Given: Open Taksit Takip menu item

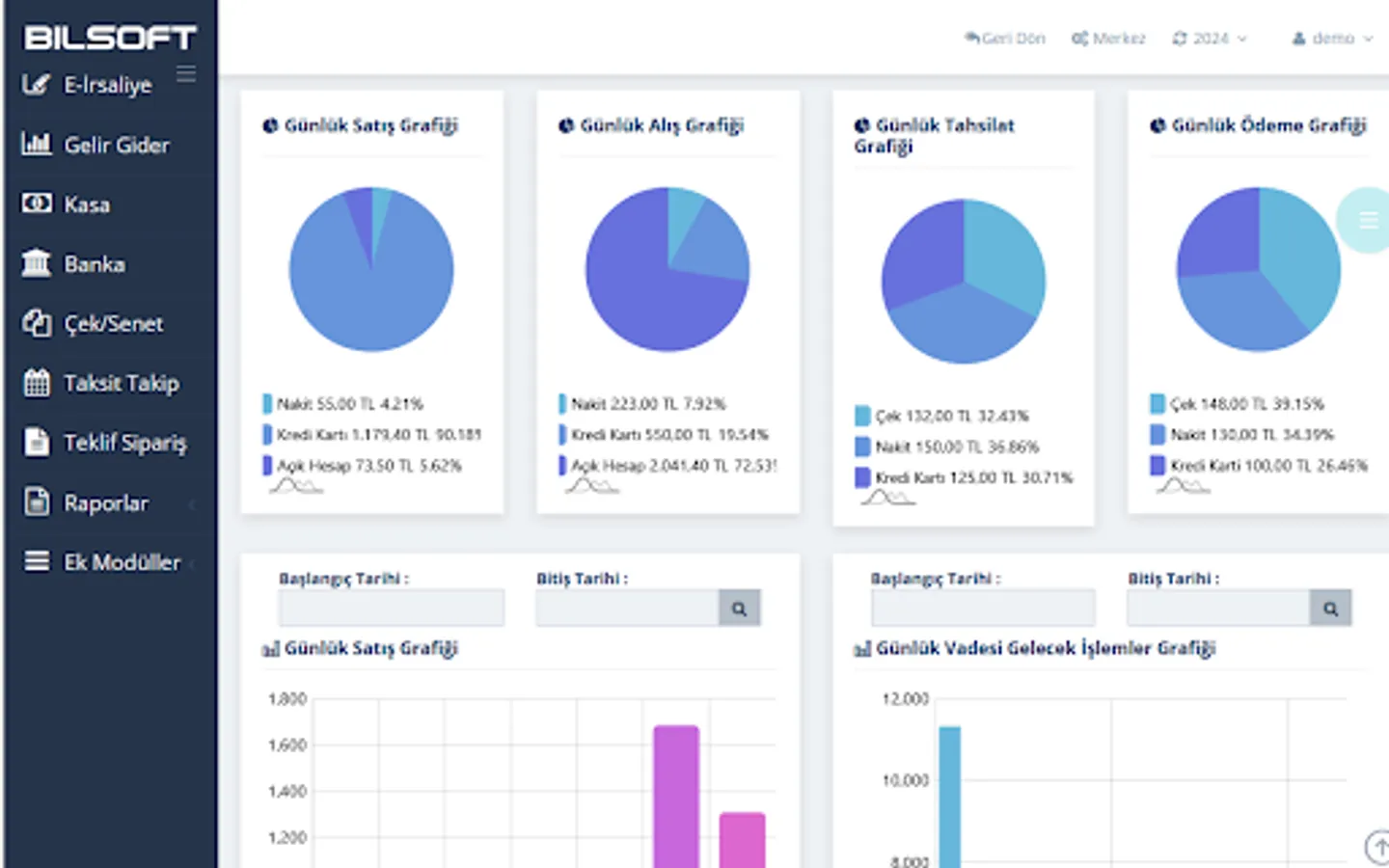Looking at the screenshot, I should click(122, 383).
